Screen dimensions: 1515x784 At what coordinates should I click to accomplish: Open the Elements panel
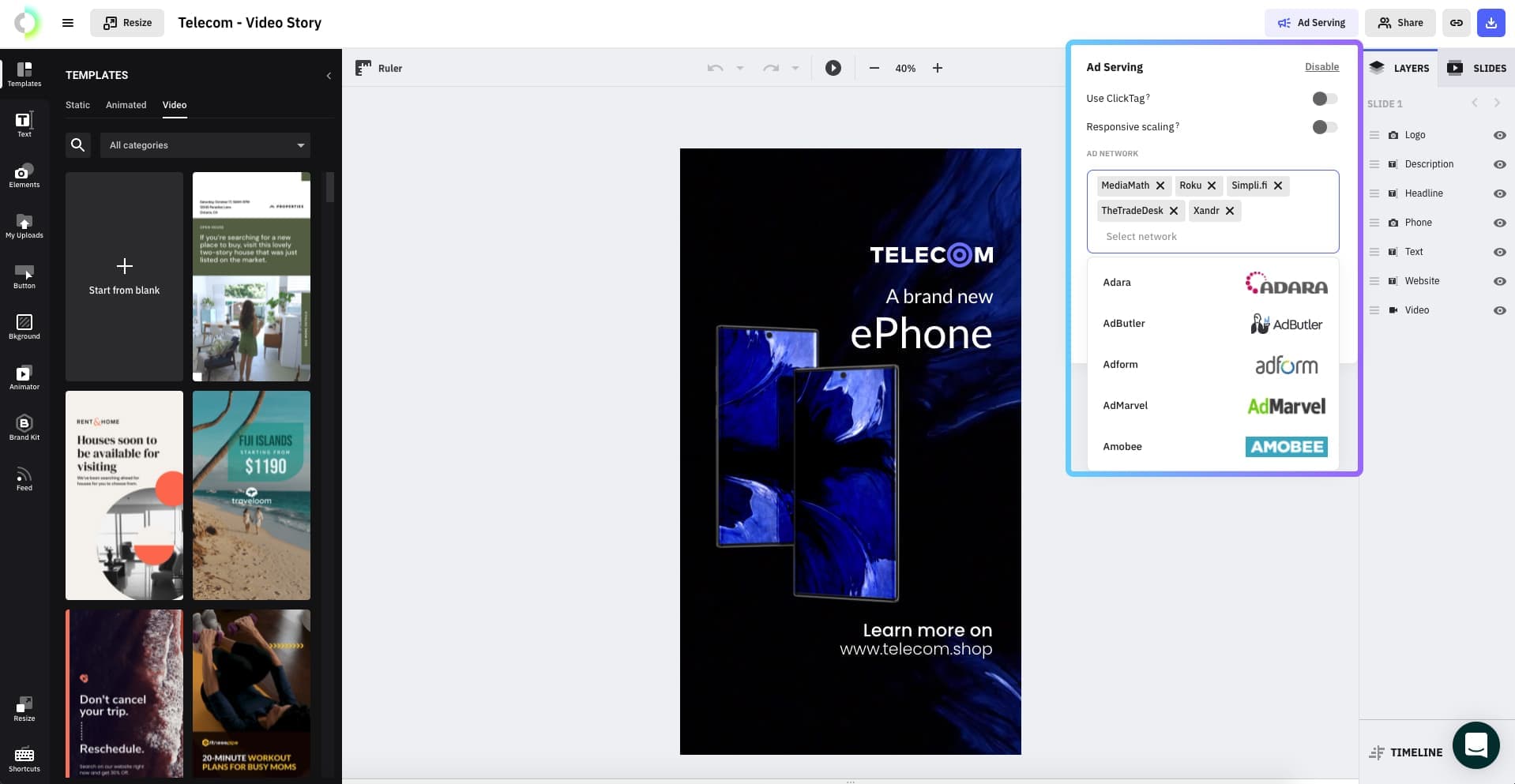[x=24, y=175]
